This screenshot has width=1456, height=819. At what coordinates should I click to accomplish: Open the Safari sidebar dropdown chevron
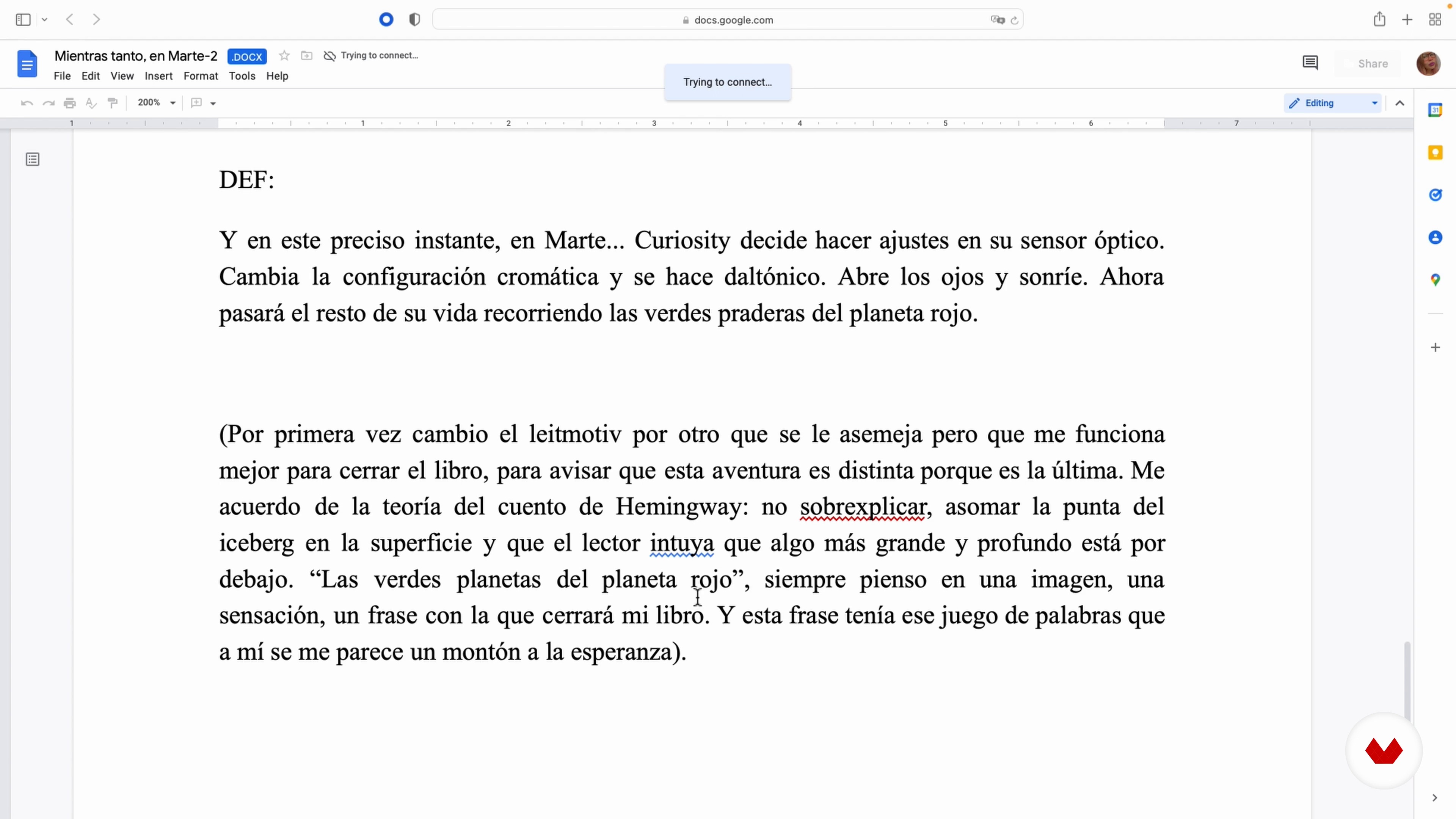click(44, 20)
